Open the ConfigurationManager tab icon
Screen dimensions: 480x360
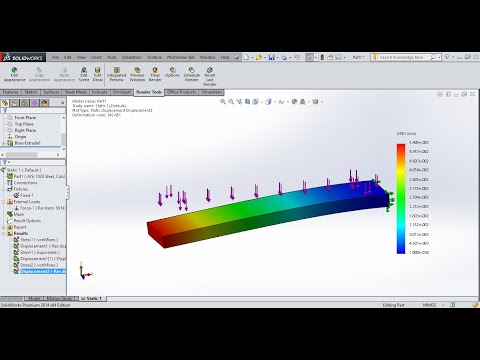click(x=25, y=103)
